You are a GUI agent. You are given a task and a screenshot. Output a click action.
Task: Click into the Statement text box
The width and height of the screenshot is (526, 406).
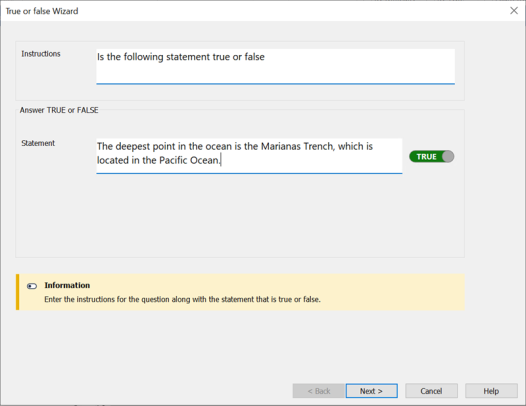249,156
